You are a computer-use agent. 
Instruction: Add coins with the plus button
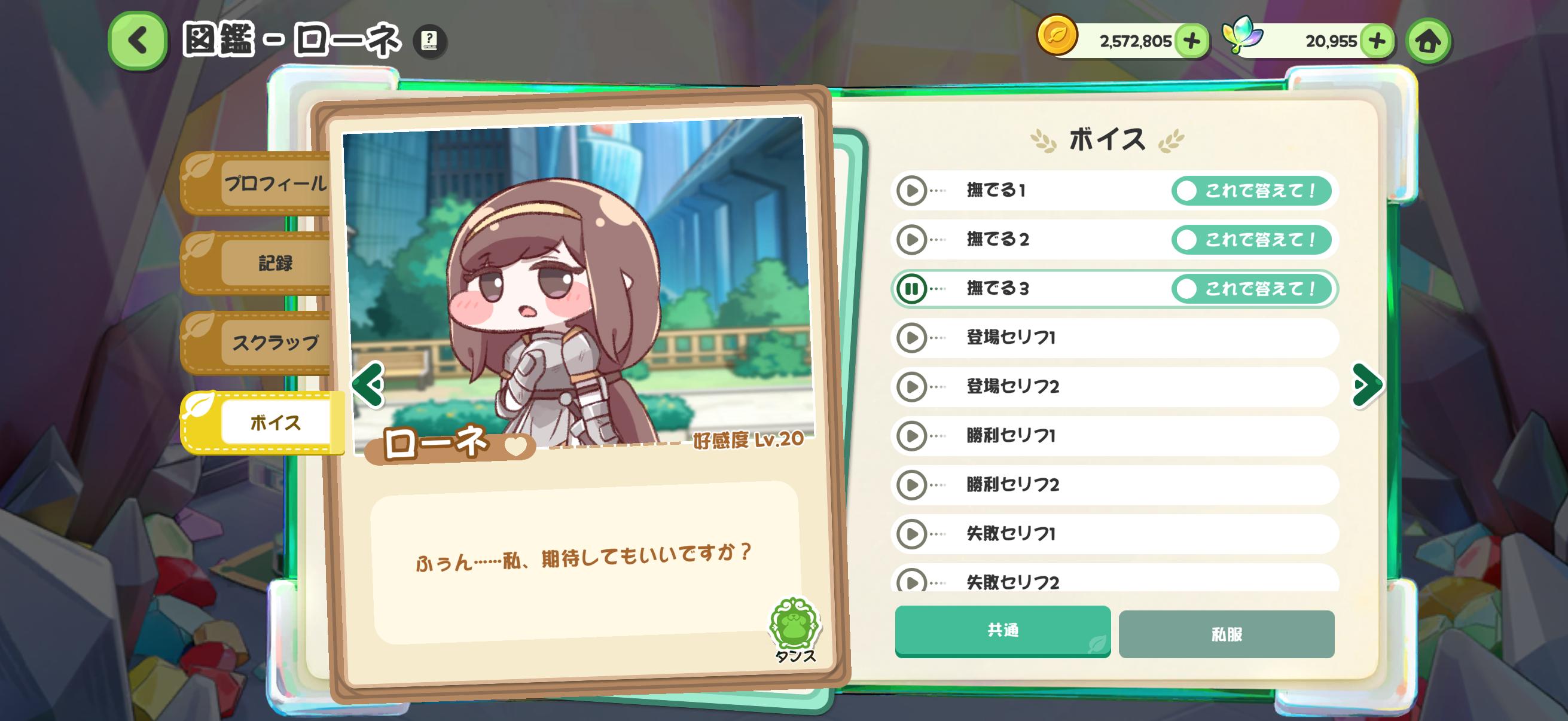pos(1191,41)
